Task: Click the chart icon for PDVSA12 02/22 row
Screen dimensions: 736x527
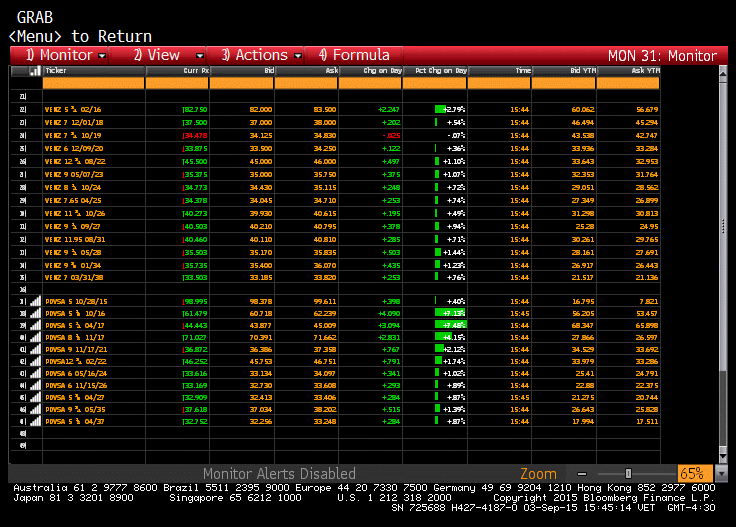Action: tap(35, 361)
